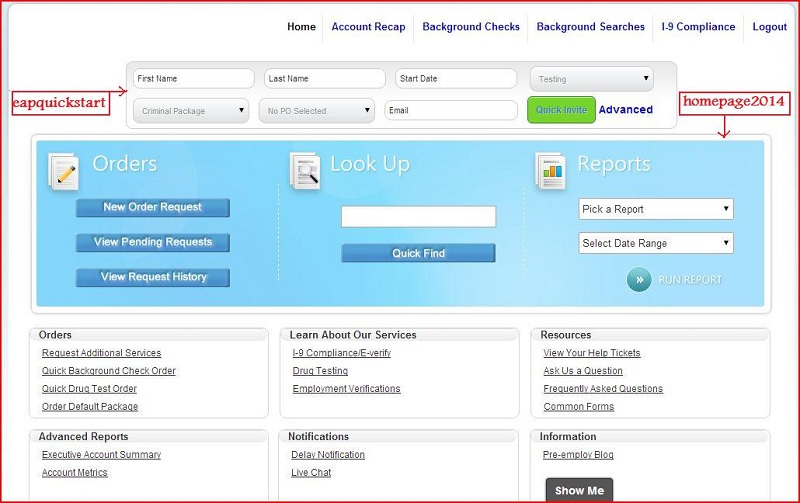Open the Drug Testing link

(320, 370)
